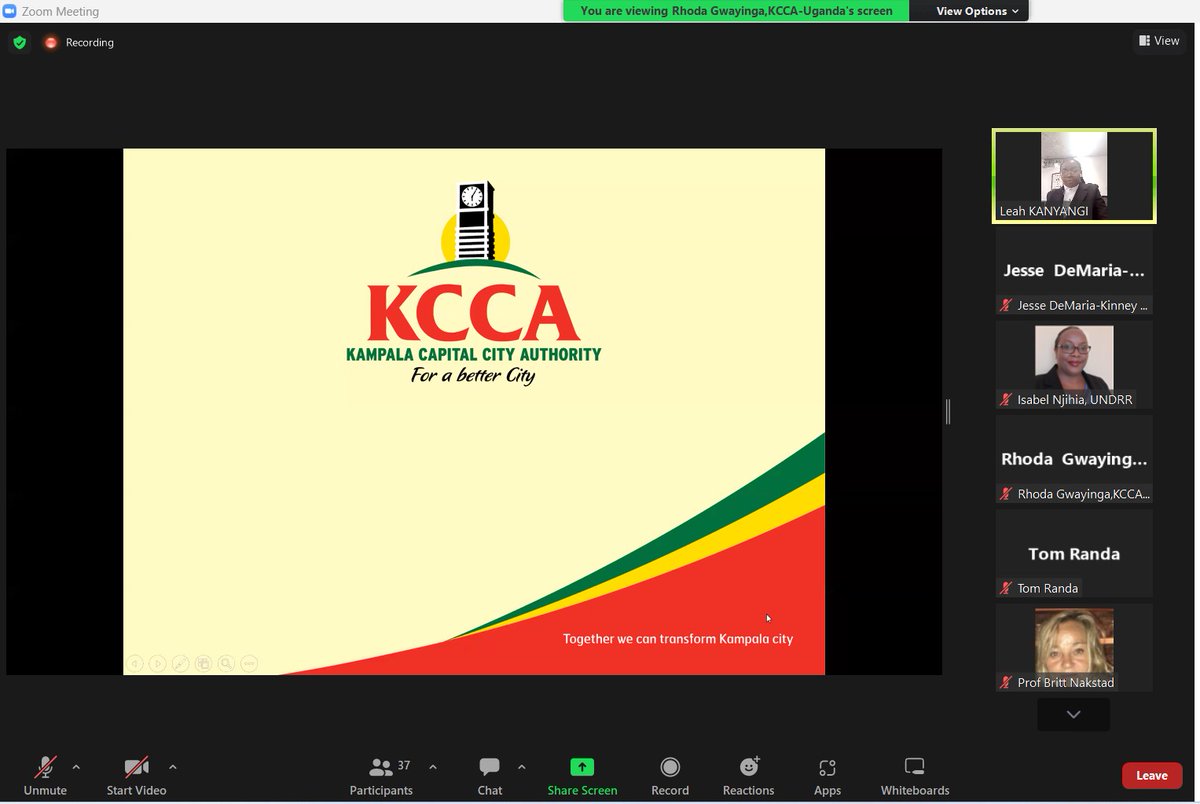This screenshot has height=804, width=1200.
Task: Click the panel divider handle beside shared screen
Action: pos(948,411)
